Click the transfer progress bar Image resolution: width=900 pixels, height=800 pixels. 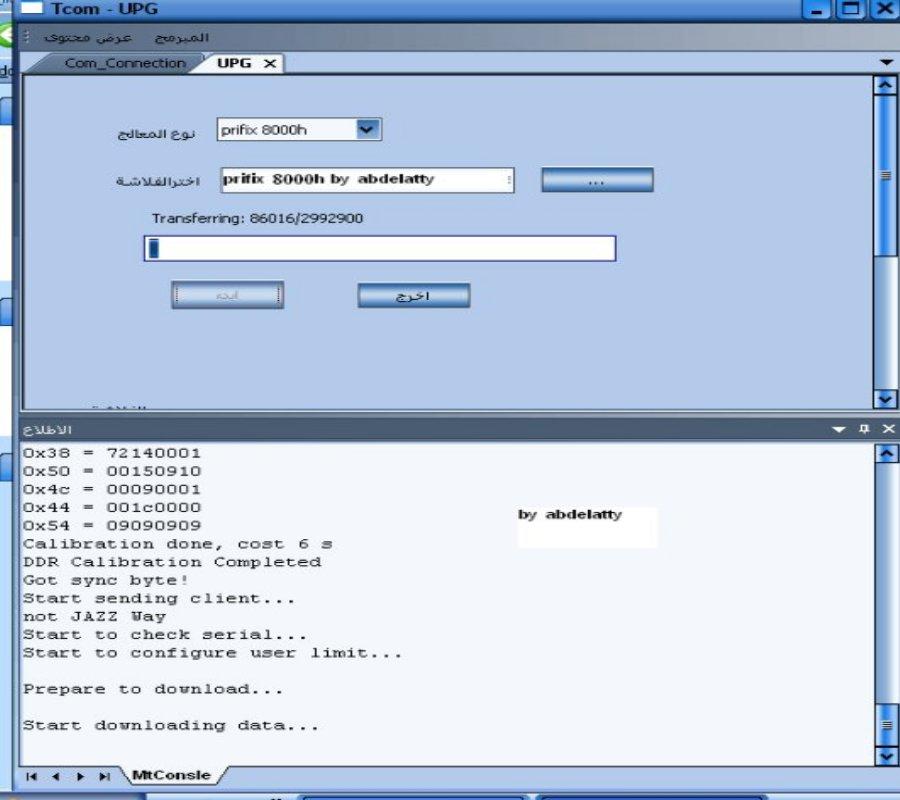click(379, 248)
